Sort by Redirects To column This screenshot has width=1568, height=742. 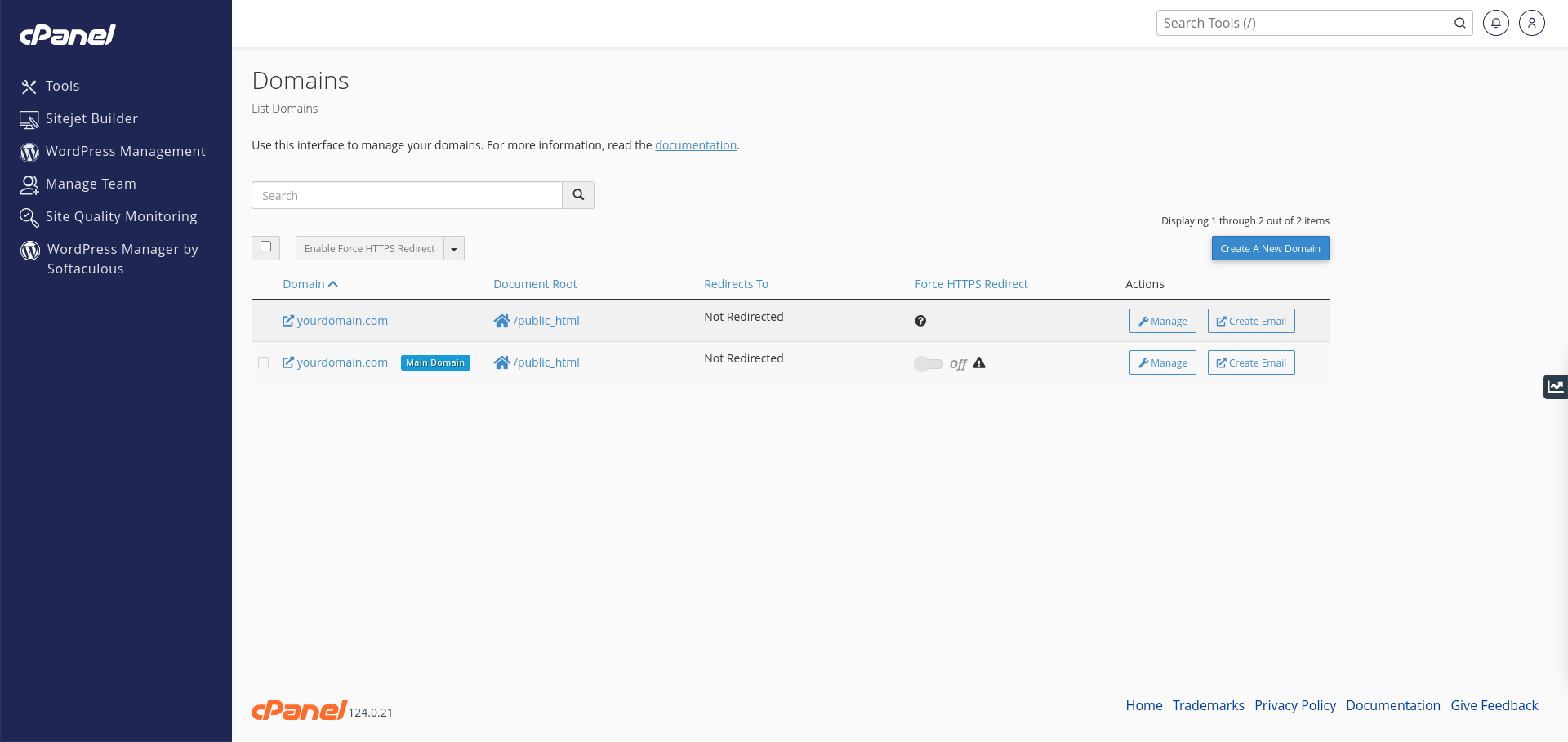tap(736, 284)
